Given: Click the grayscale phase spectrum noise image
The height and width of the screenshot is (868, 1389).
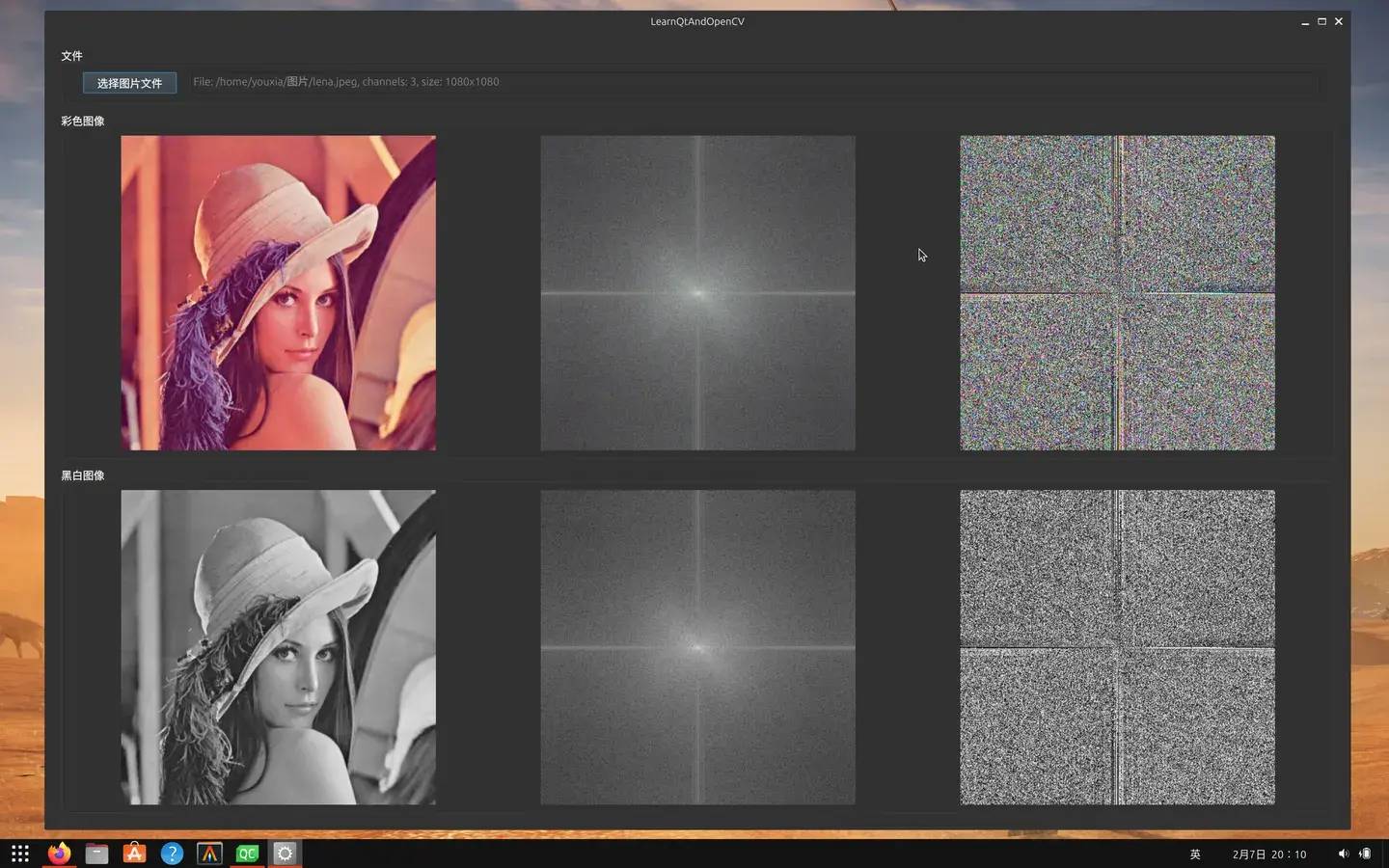Looking at the screenshot, I should click(x=1117, y=647).
